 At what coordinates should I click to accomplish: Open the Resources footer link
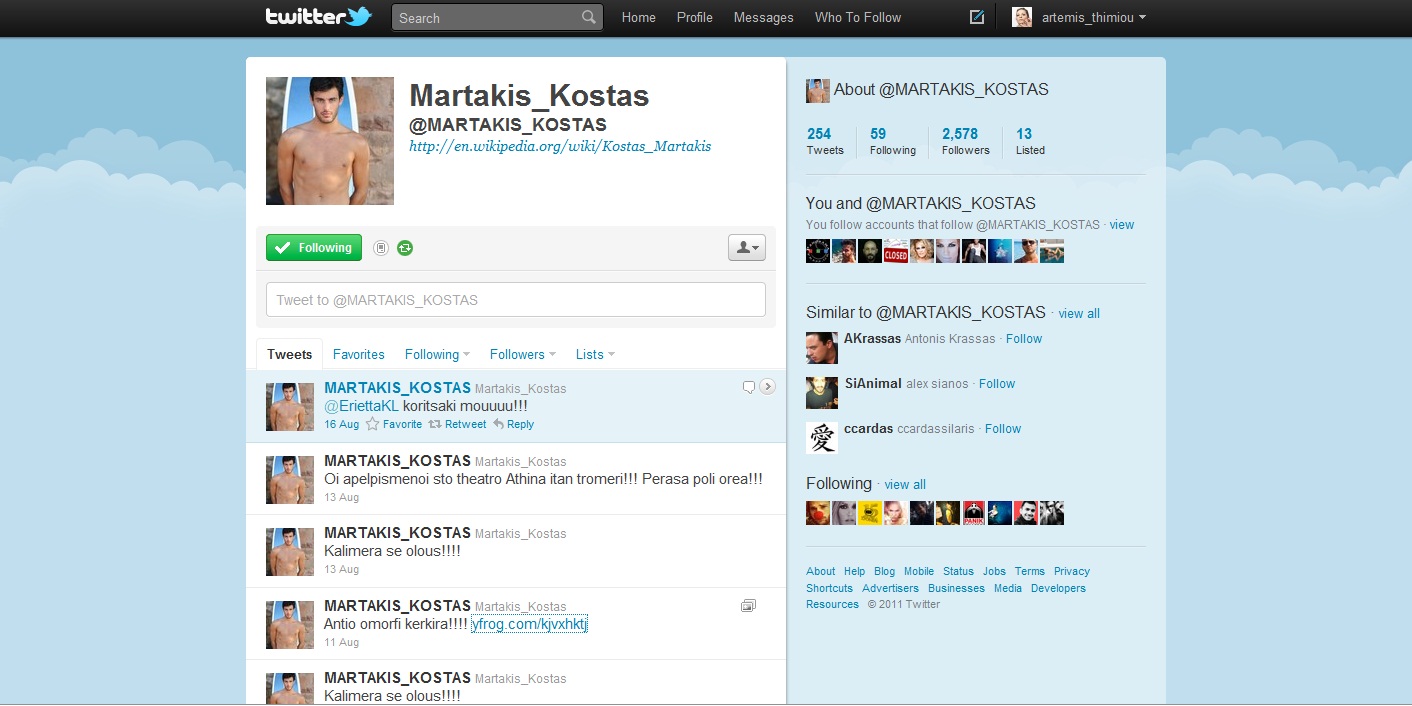(833, 605)
